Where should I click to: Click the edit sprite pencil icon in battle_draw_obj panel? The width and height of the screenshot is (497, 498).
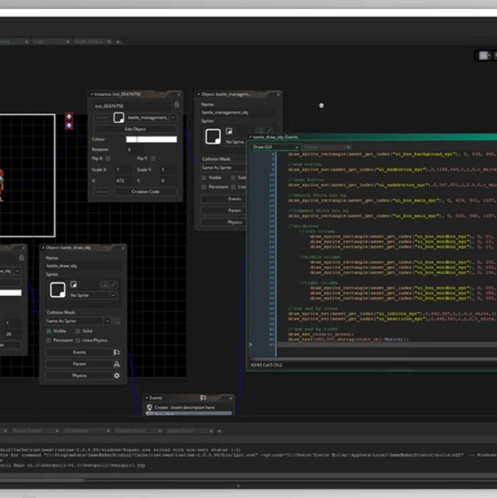(x=114, y=284)
